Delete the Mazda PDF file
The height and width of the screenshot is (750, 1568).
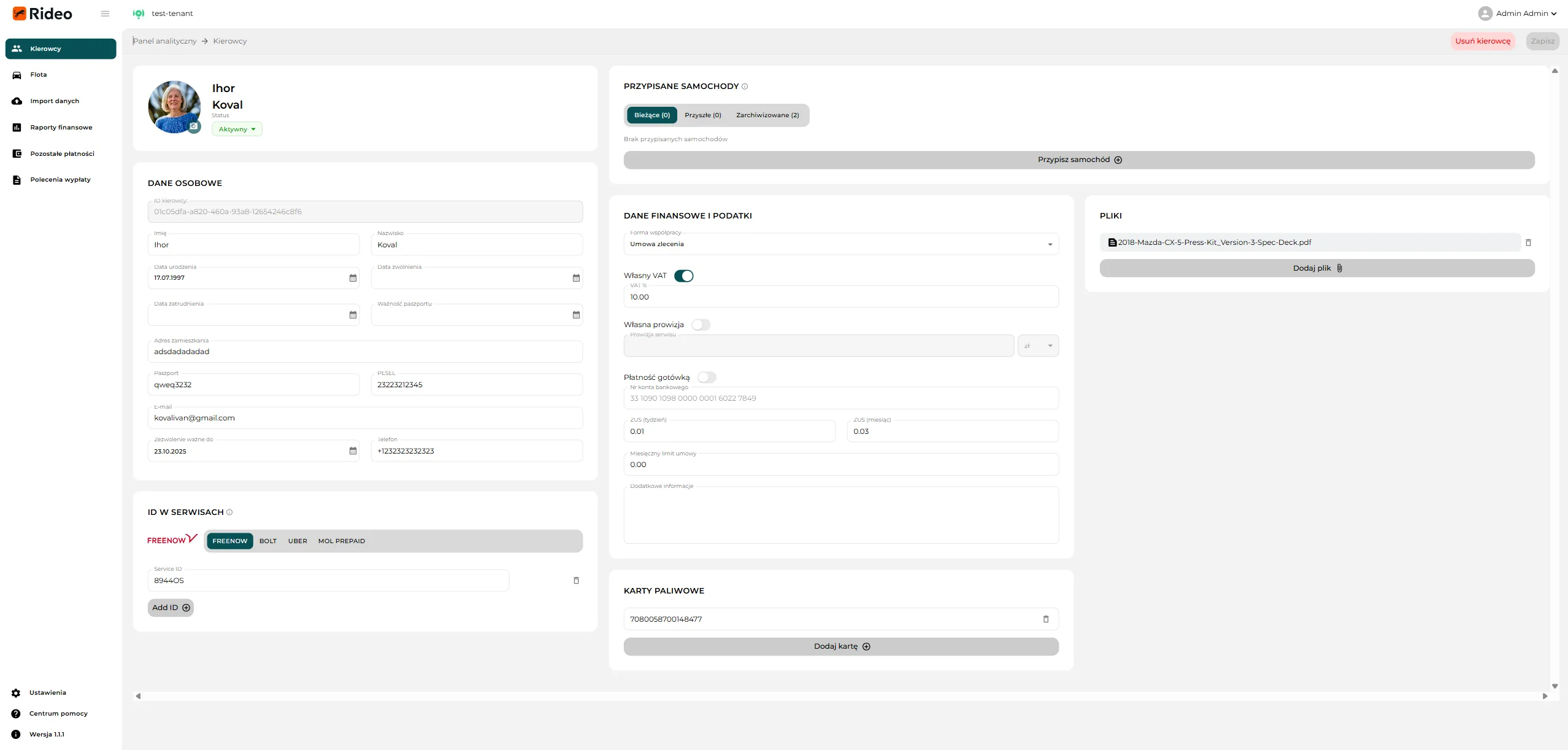[x=1528, y=242]
